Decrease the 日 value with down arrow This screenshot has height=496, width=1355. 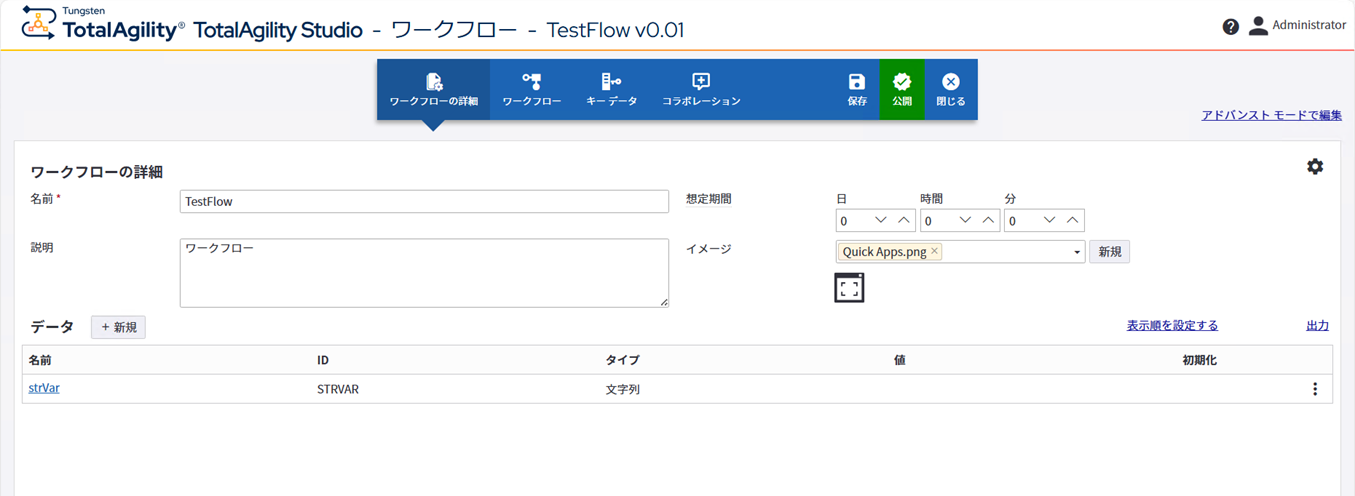(x=881, y=220)
